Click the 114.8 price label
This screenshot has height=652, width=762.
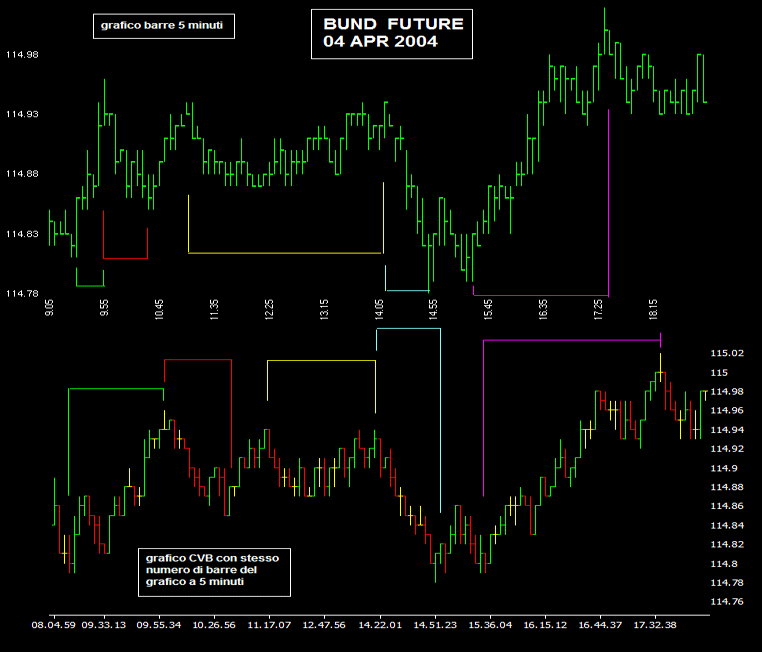click(x=724, y=564)
